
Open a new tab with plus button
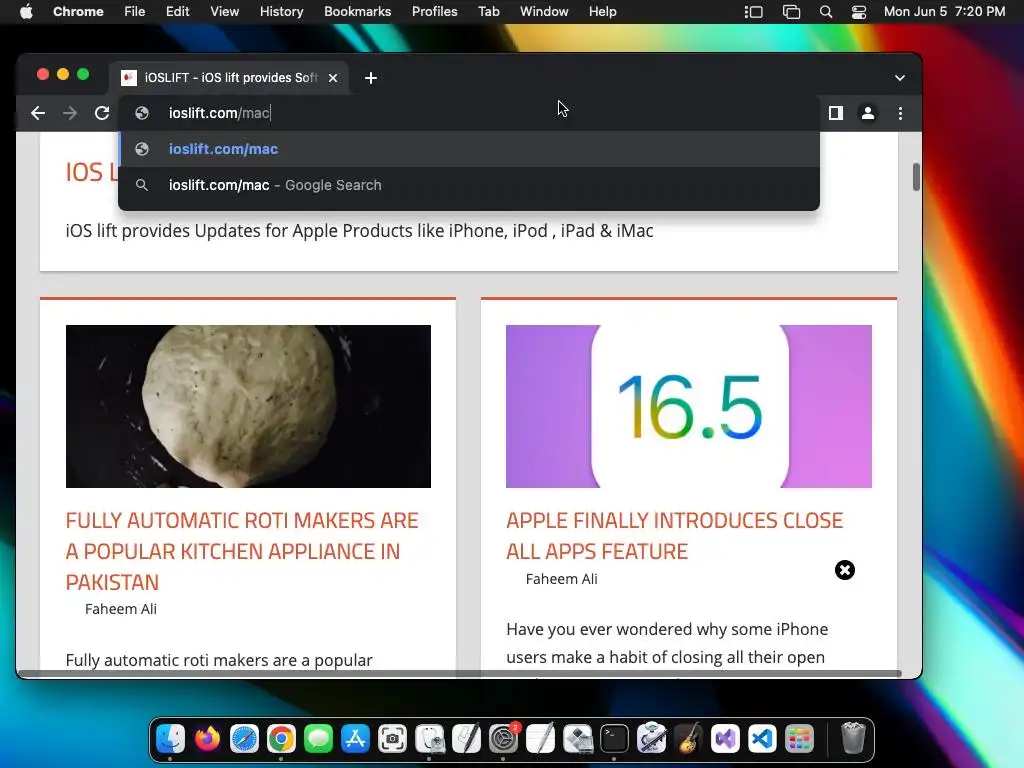(370, 78)
